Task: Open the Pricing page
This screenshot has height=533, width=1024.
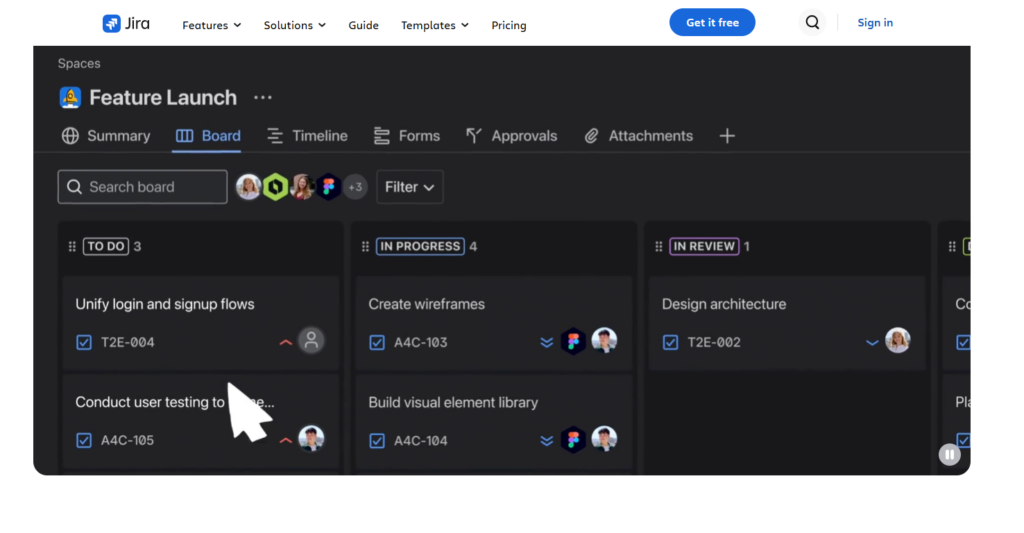Action: [x=509, y=25]
